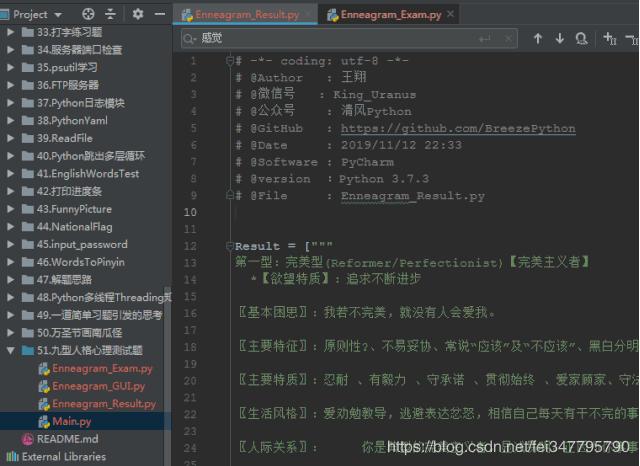This screenshot has height=466, width=640.
Task: Select folder 47.解题思路
Action: tap(64, 280)
